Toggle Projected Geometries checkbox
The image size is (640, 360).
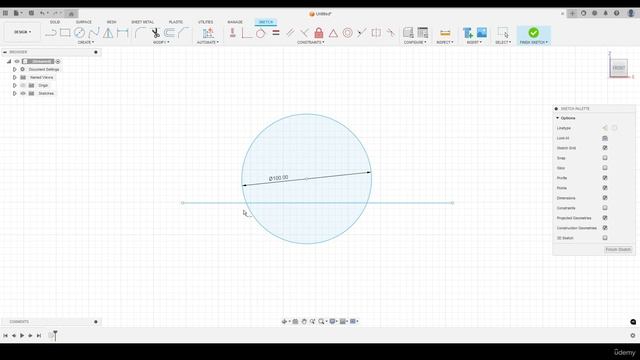click(x=605, y=218)
